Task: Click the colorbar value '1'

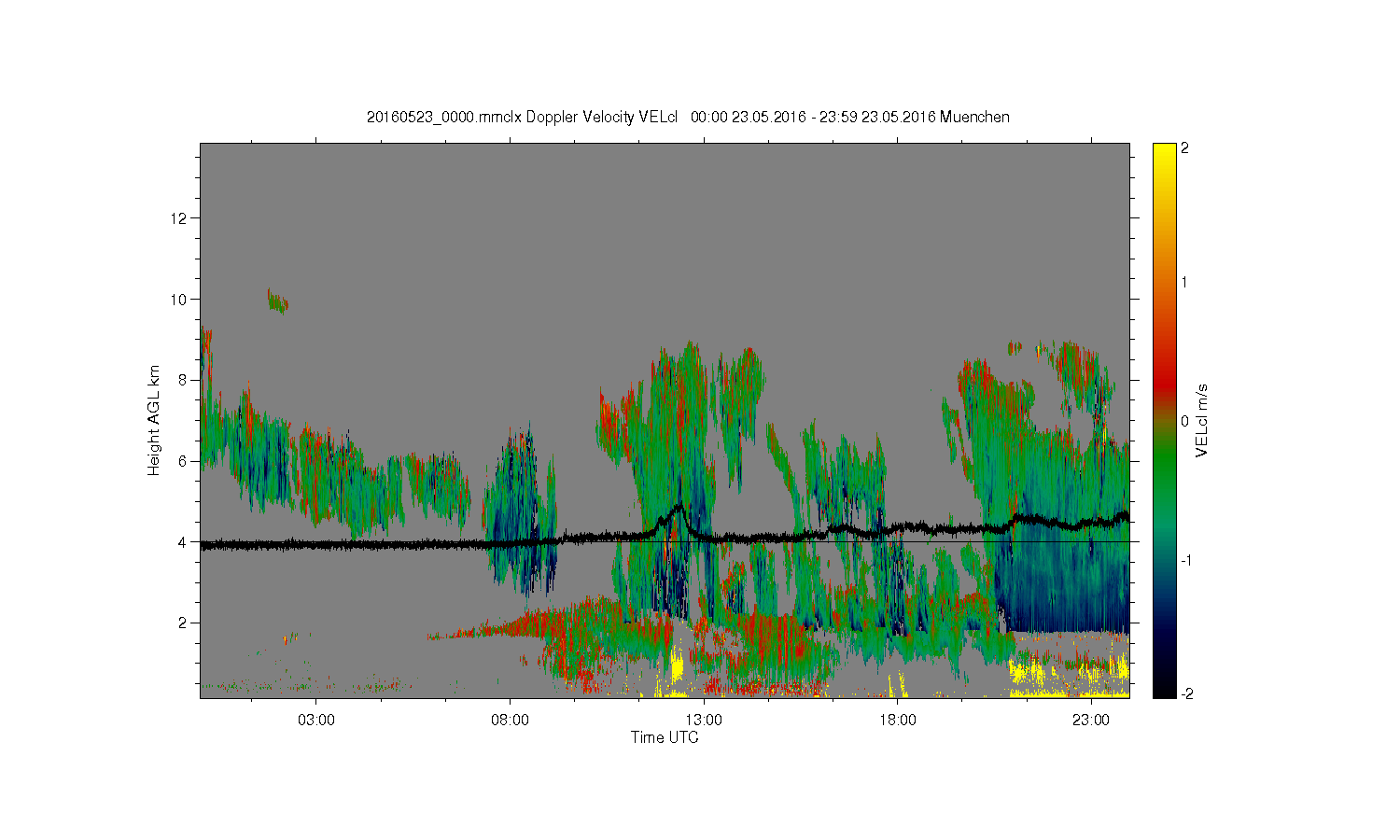Action: coord(1185,282)
